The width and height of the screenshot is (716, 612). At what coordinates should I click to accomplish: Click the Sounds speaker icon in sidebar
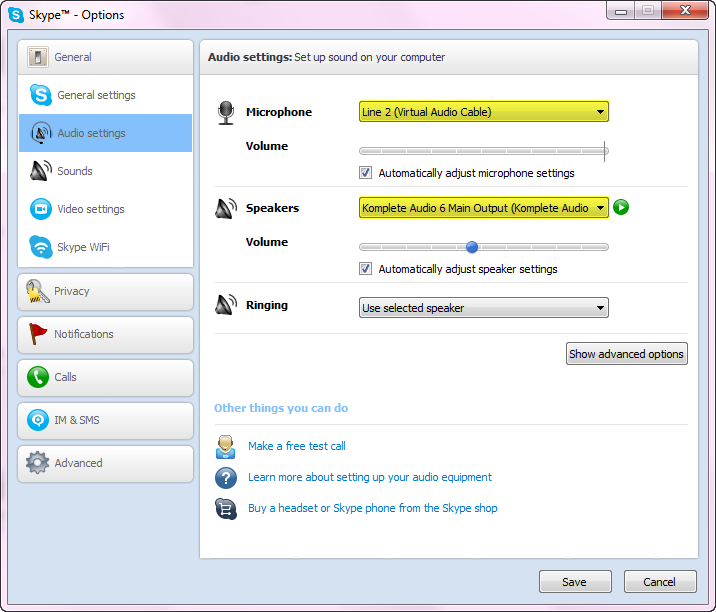(x=41, y=171)
